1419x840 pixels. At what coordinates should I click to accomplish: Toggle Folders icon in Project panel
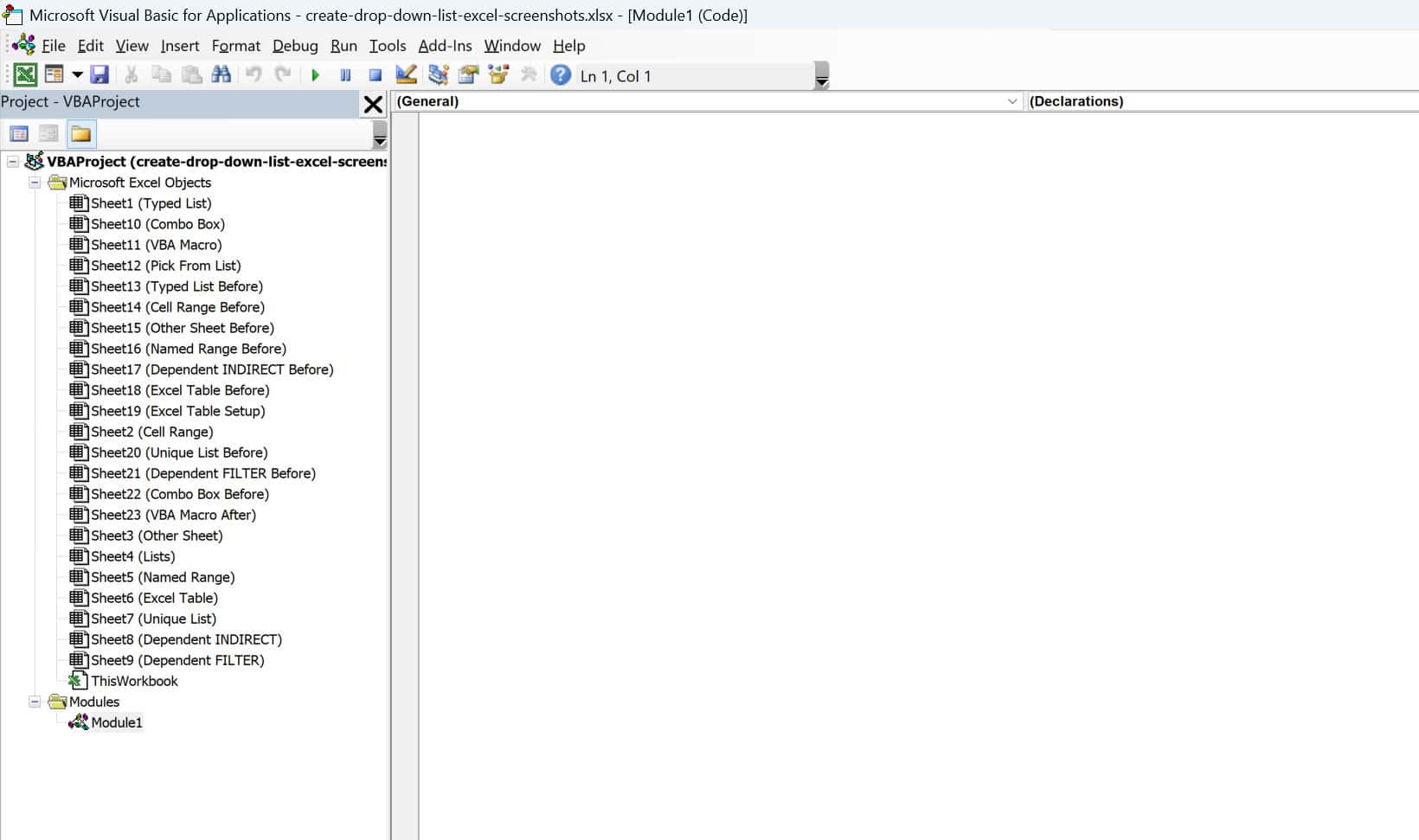click(80, 133)
